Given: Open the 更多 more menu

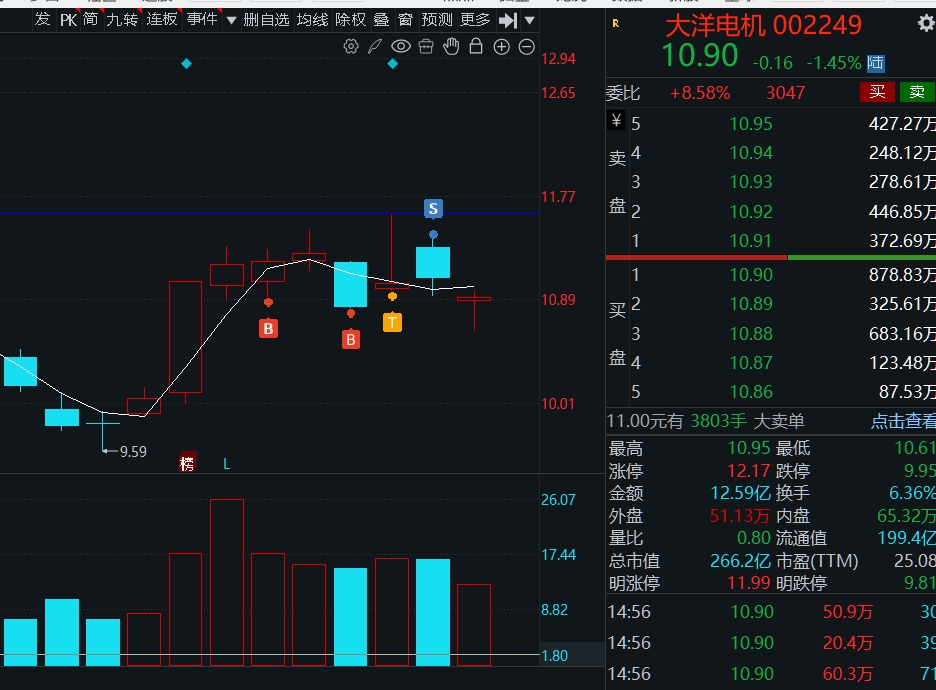Looking at the screenshot, I should click(x=475, y=20).
